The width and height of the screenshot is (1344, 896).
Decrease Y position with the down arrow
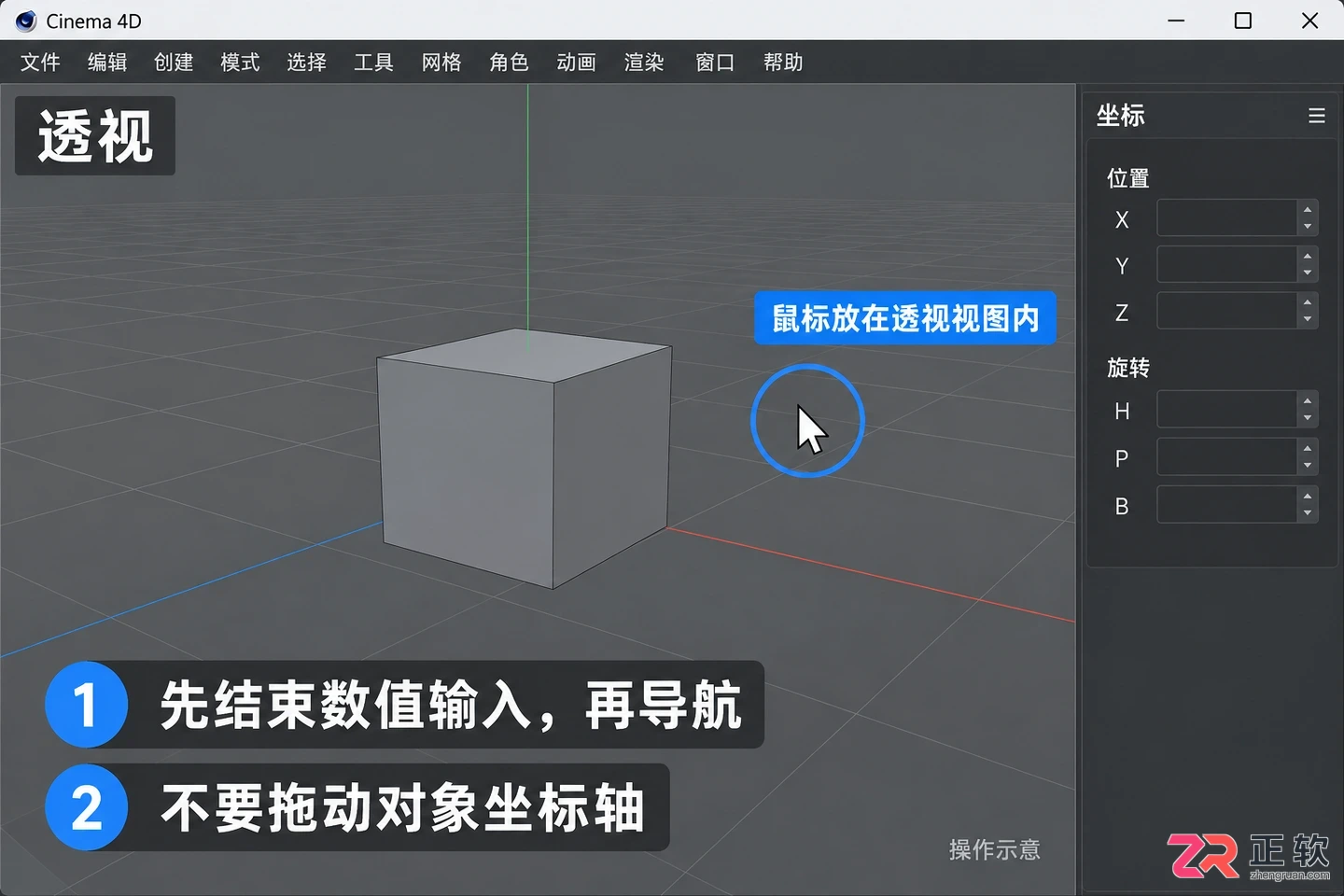pos(1308,273)
